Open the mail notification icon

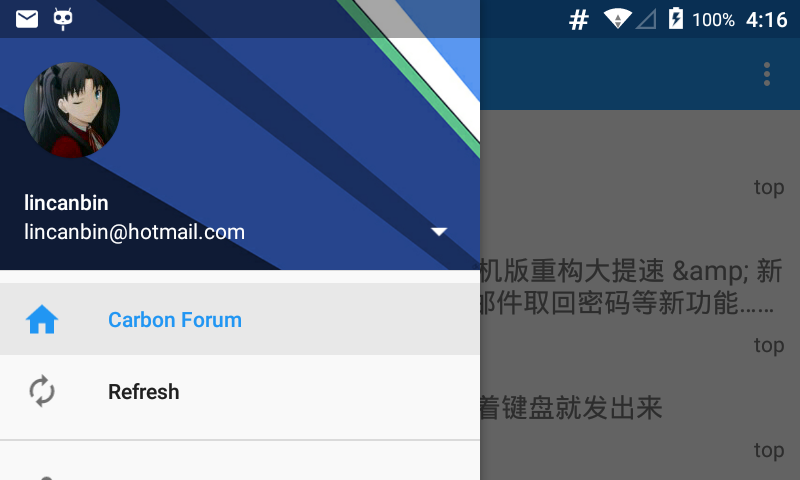(27, 19)
